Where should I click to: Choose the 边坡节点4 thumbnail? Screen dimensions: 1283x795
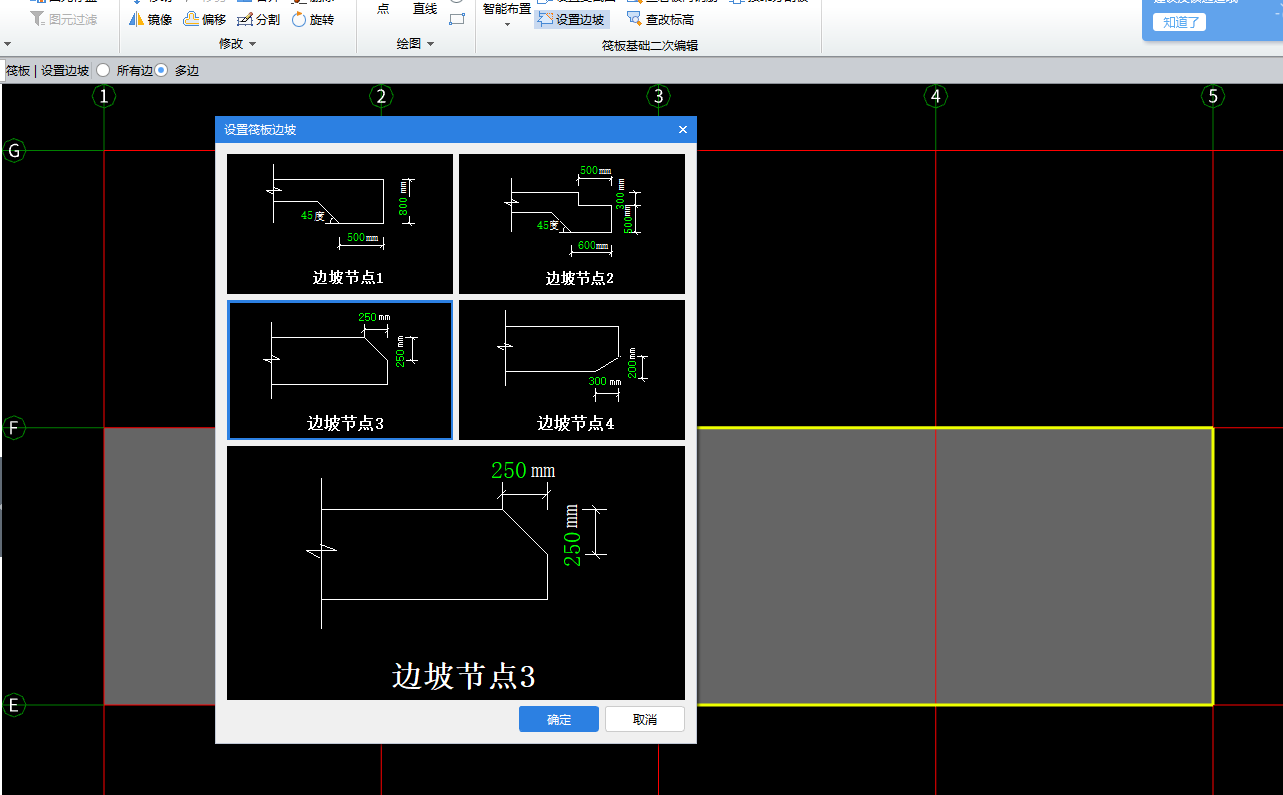pos(572,369)
